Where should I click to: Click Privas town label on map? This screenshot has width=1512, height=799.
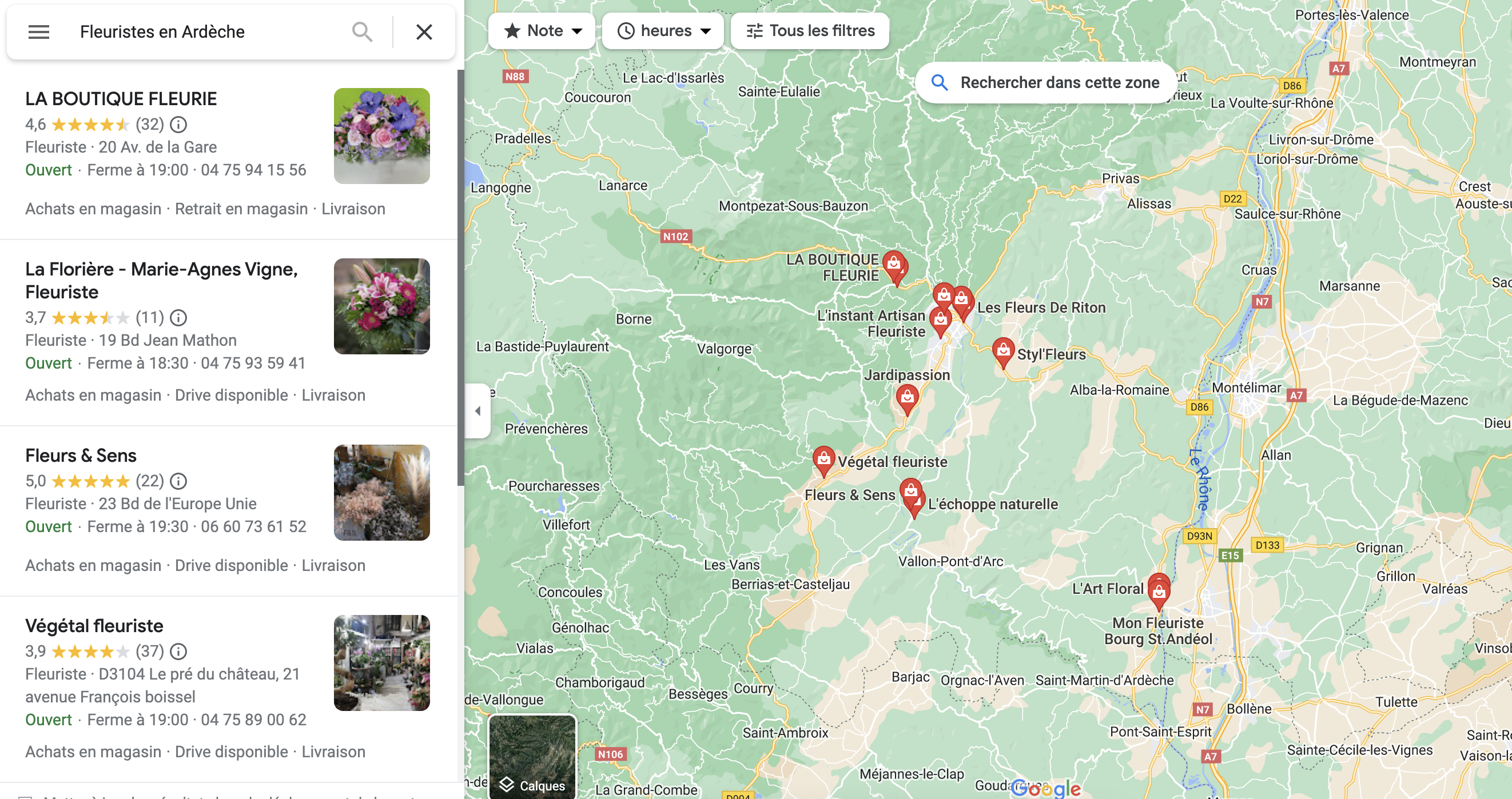coord(1120,178)
